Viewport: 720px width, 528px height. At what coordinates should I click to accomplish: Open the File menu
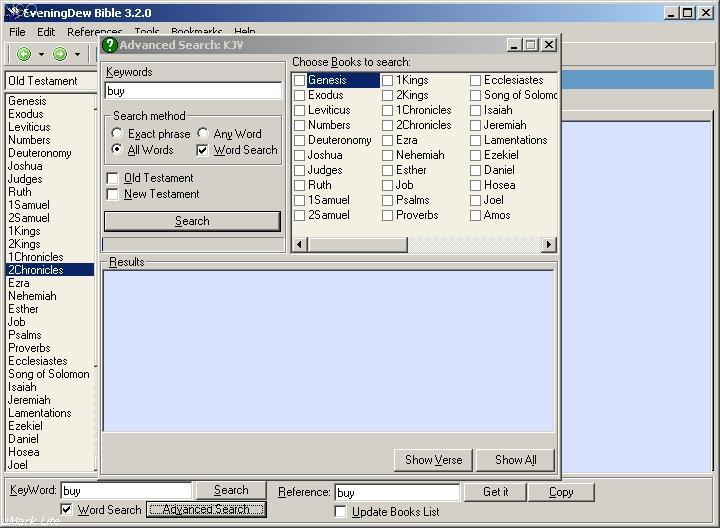(x=17, y=32)
